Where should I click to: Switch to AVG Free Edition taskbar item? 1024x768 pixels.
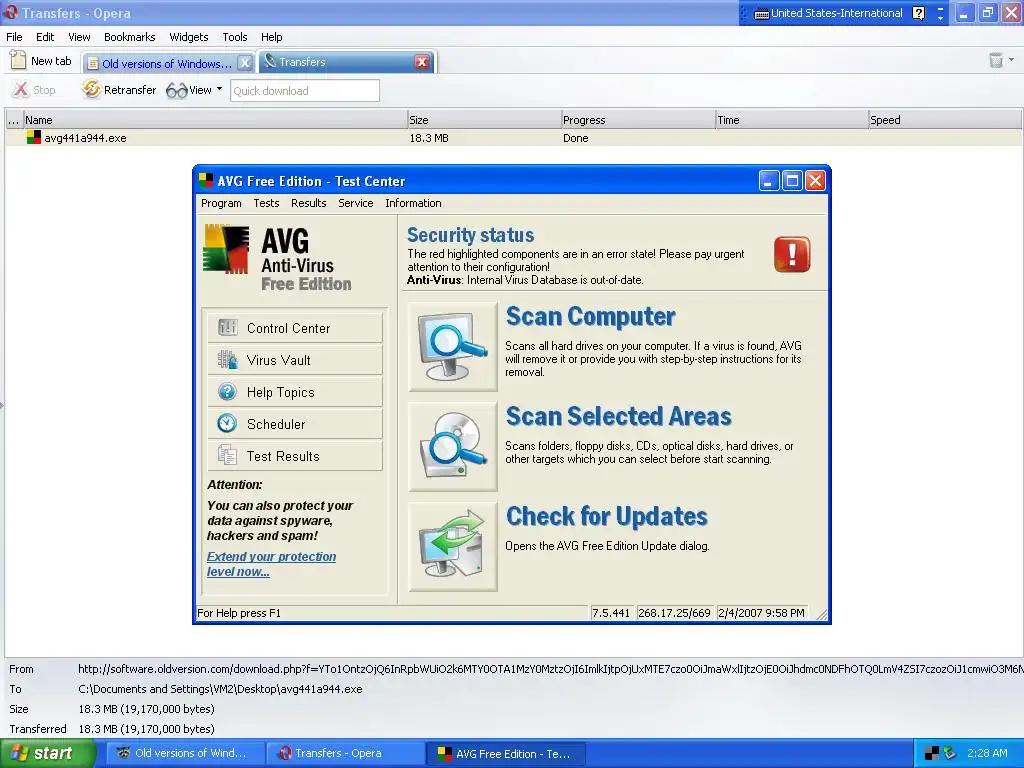pyautogui.click(x=507, y=753)
